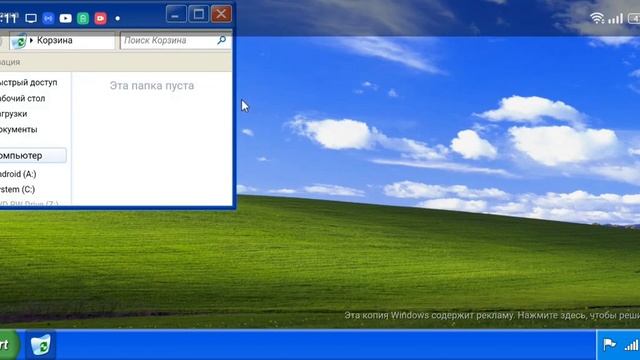This screenshot has width=640, height=360.
Task: Click the network signal icon in system tray
Action: pyautogui.click(x=632, y=345)
